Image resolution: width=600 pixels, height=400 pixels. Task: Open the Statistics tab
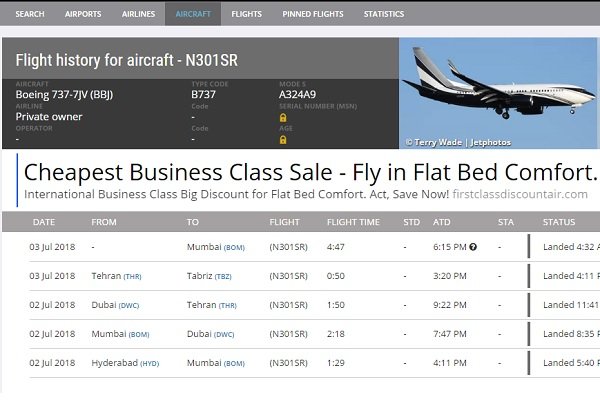click(x=384, y=14)
